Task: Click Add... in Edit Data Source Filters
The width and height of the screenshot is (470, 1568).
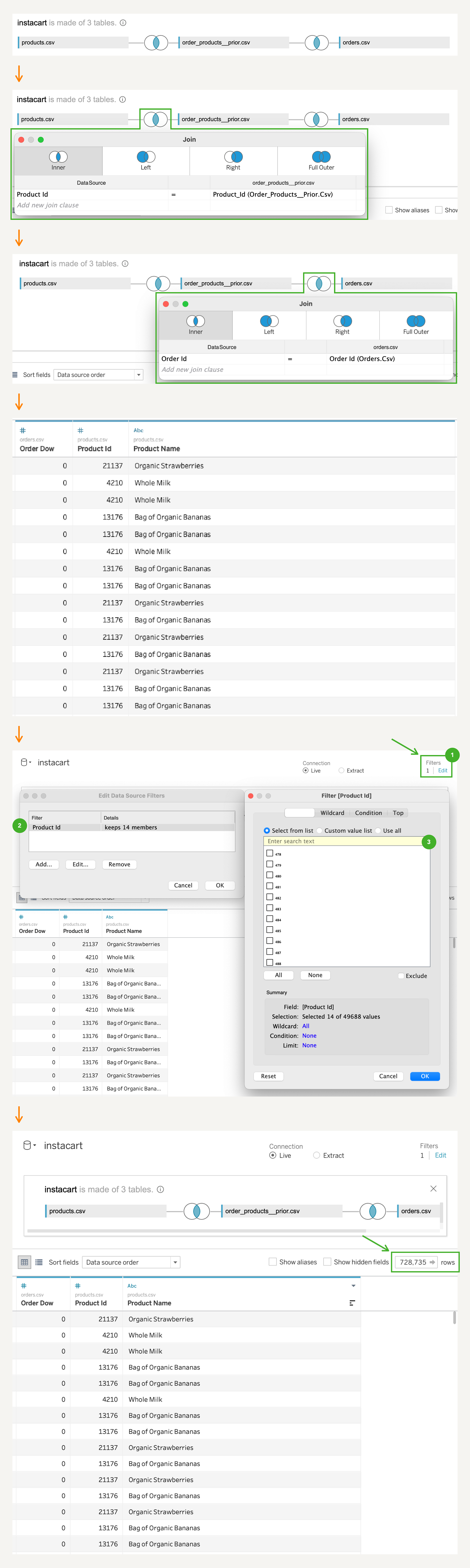Action: click(44, 864)
